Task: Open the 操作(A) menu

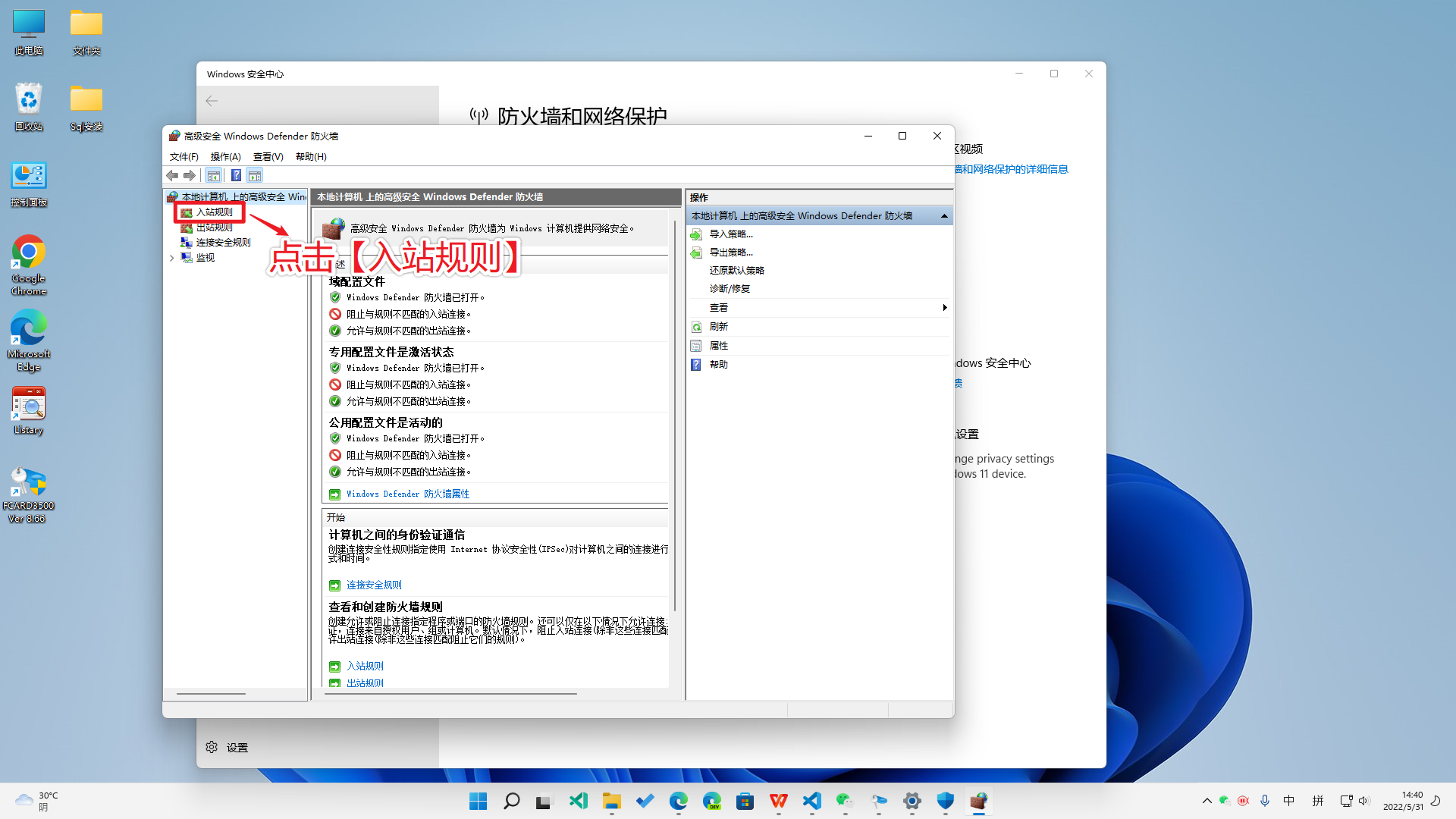Action: pos(225,157)
